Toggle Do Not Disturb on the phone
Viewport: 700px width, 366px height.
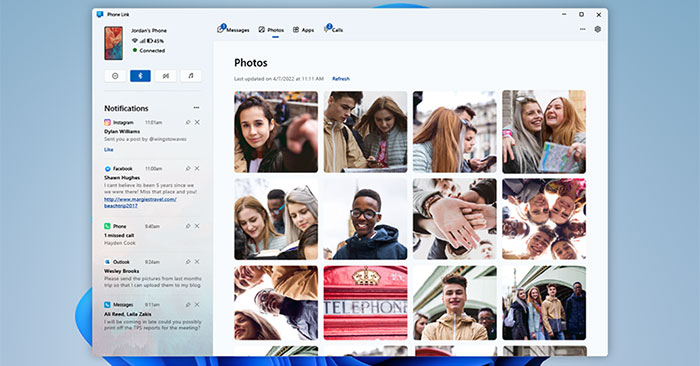pos(115,76)
